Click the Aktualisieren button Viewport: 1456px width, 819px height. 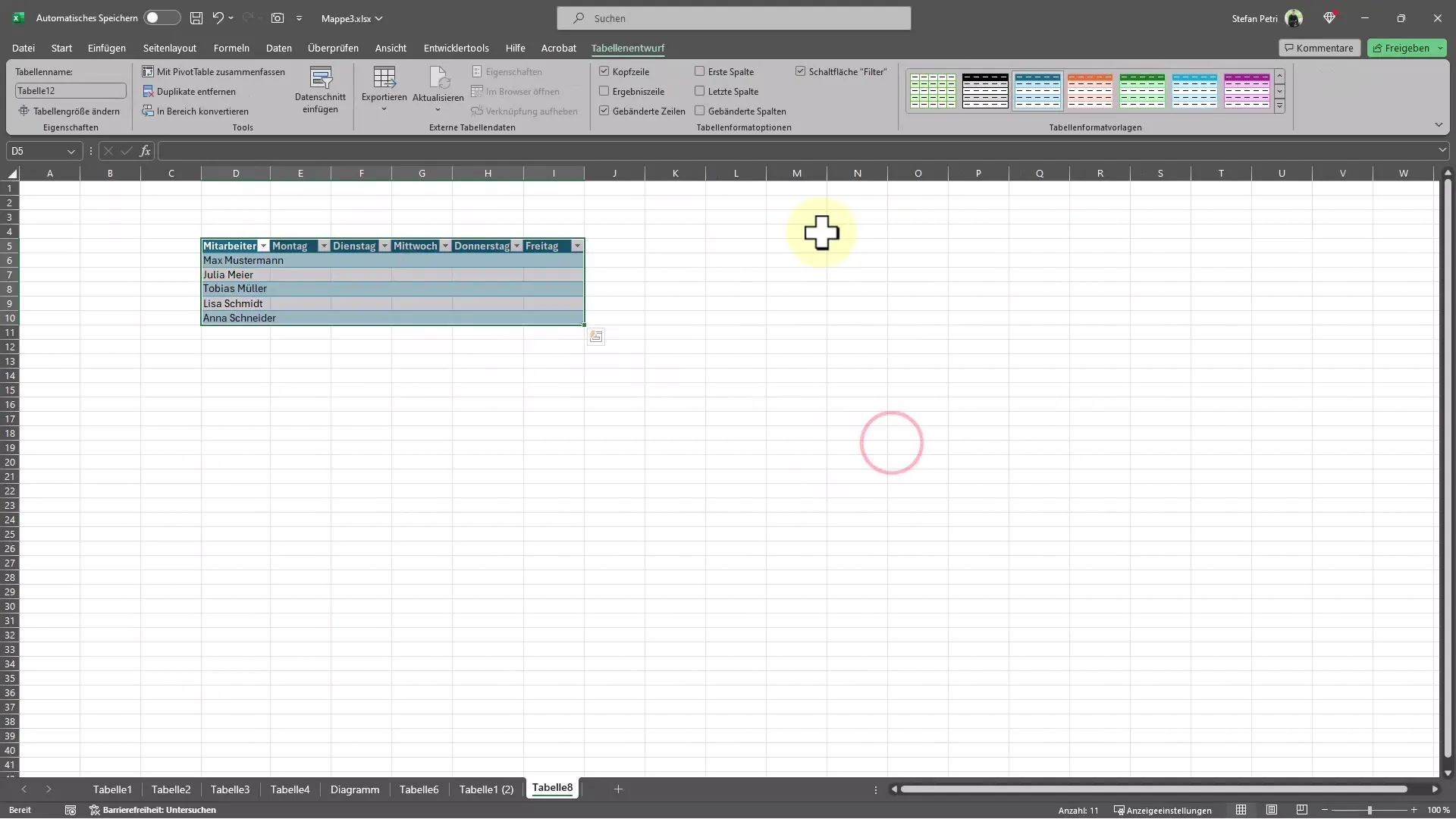pyautogui.click(x=438, y=90)
